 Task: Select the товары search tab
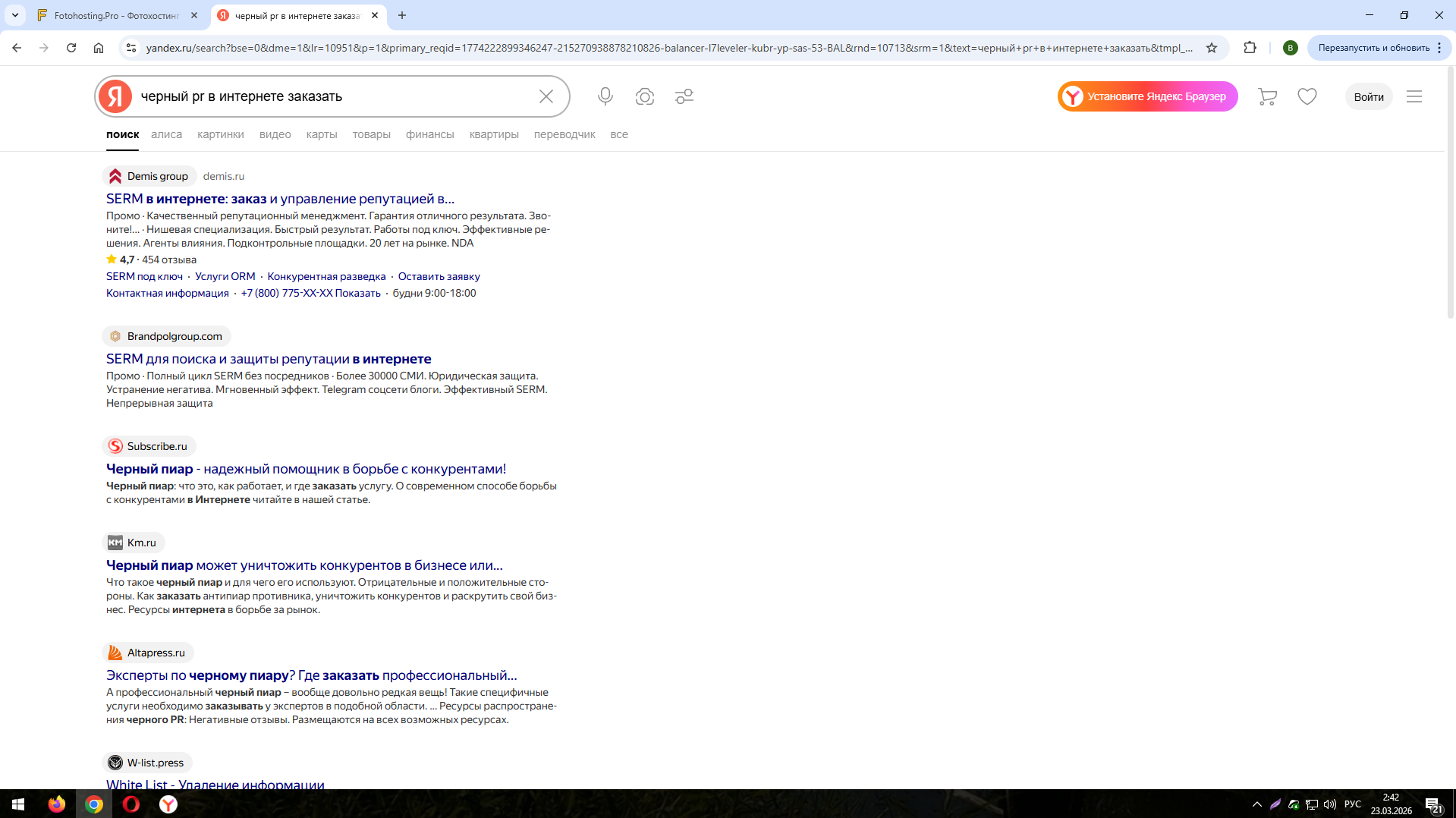[x=372, y=134]
